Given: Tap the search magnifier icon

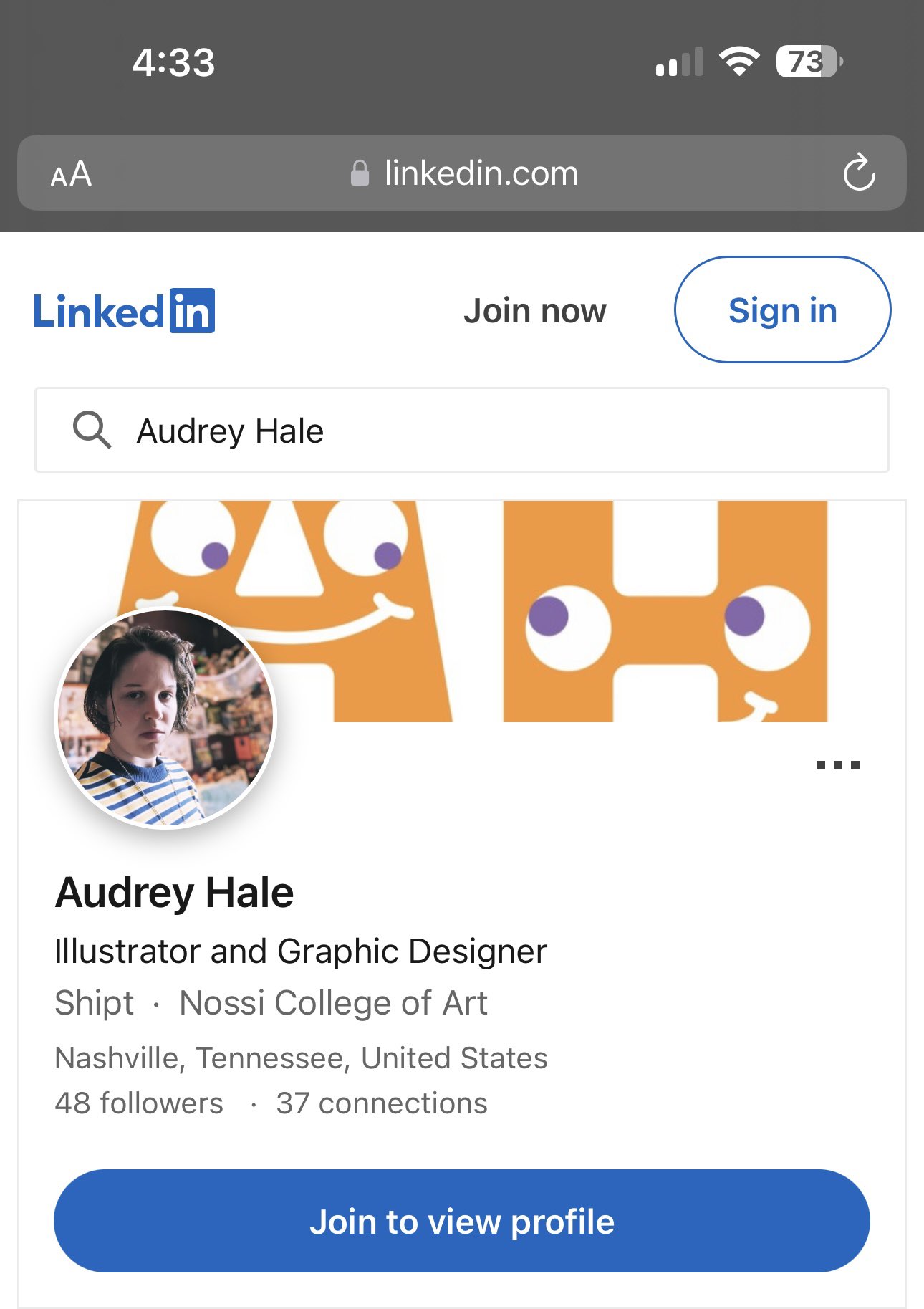Looking at the screenshot, I should pyautogui.click(x=92, y=430).
